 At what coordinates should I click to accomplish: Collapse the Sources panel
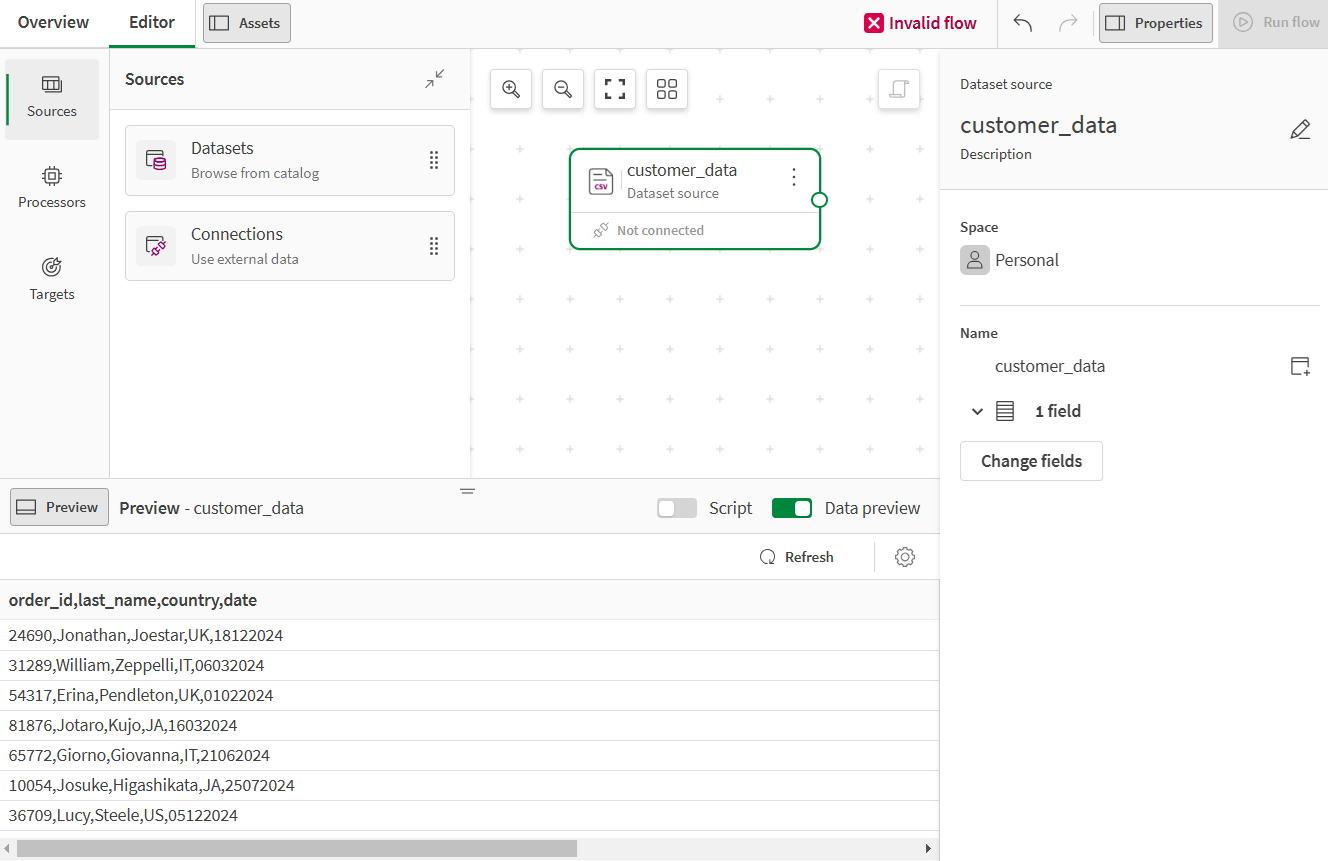[434, 79]
